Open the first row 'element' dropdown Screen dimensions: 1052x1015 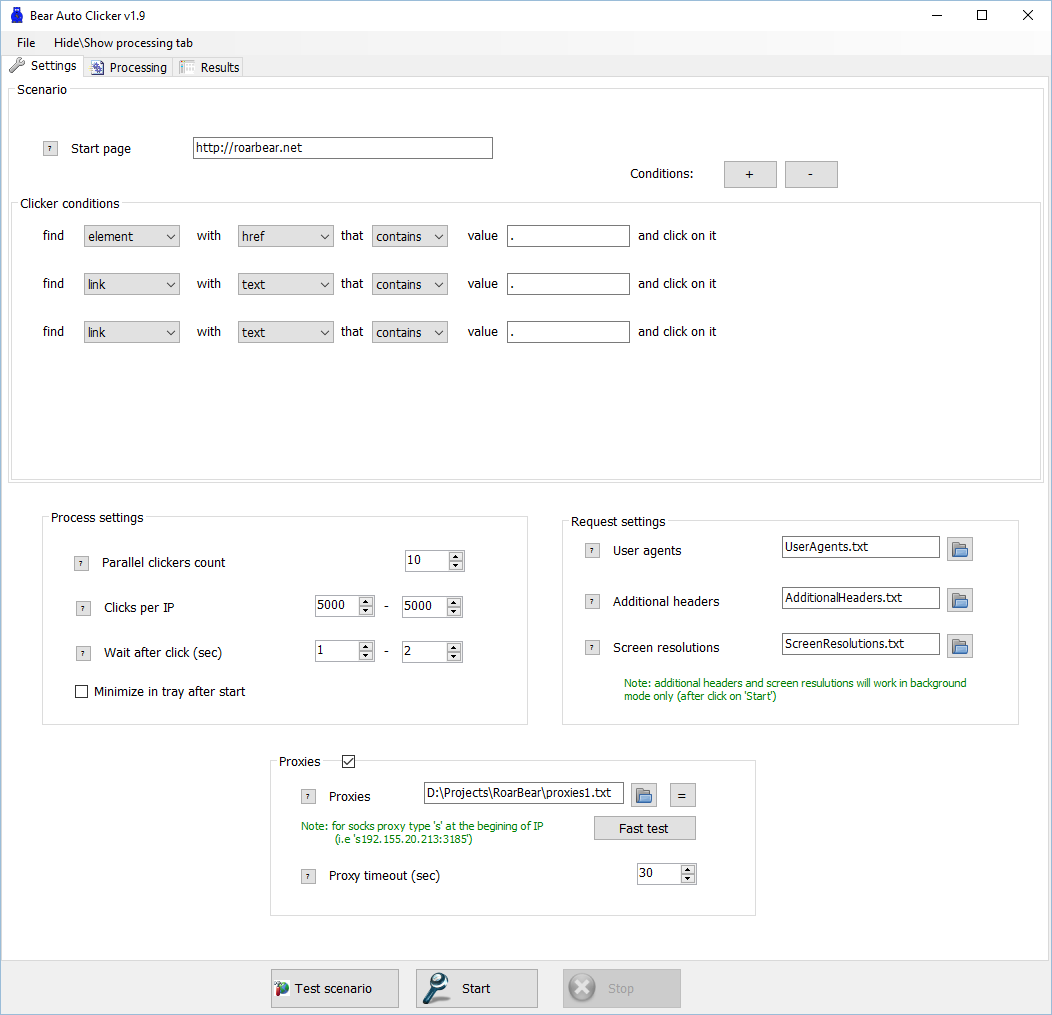pyautogui.click(x=132, y=236)
